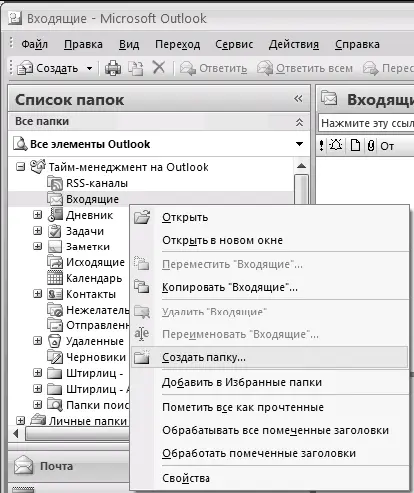This screenshot has width=414, height=493.
Task: Click the Delete X icon in the toolbar
Action: pyautogui.click(x=159, y=68)
